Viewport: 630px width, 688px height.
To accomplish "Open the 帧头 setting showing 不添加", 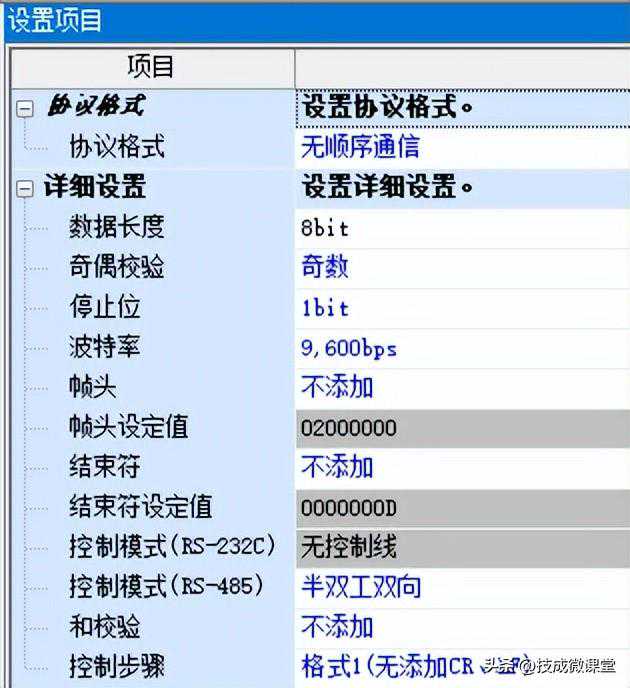I will 337,388.
